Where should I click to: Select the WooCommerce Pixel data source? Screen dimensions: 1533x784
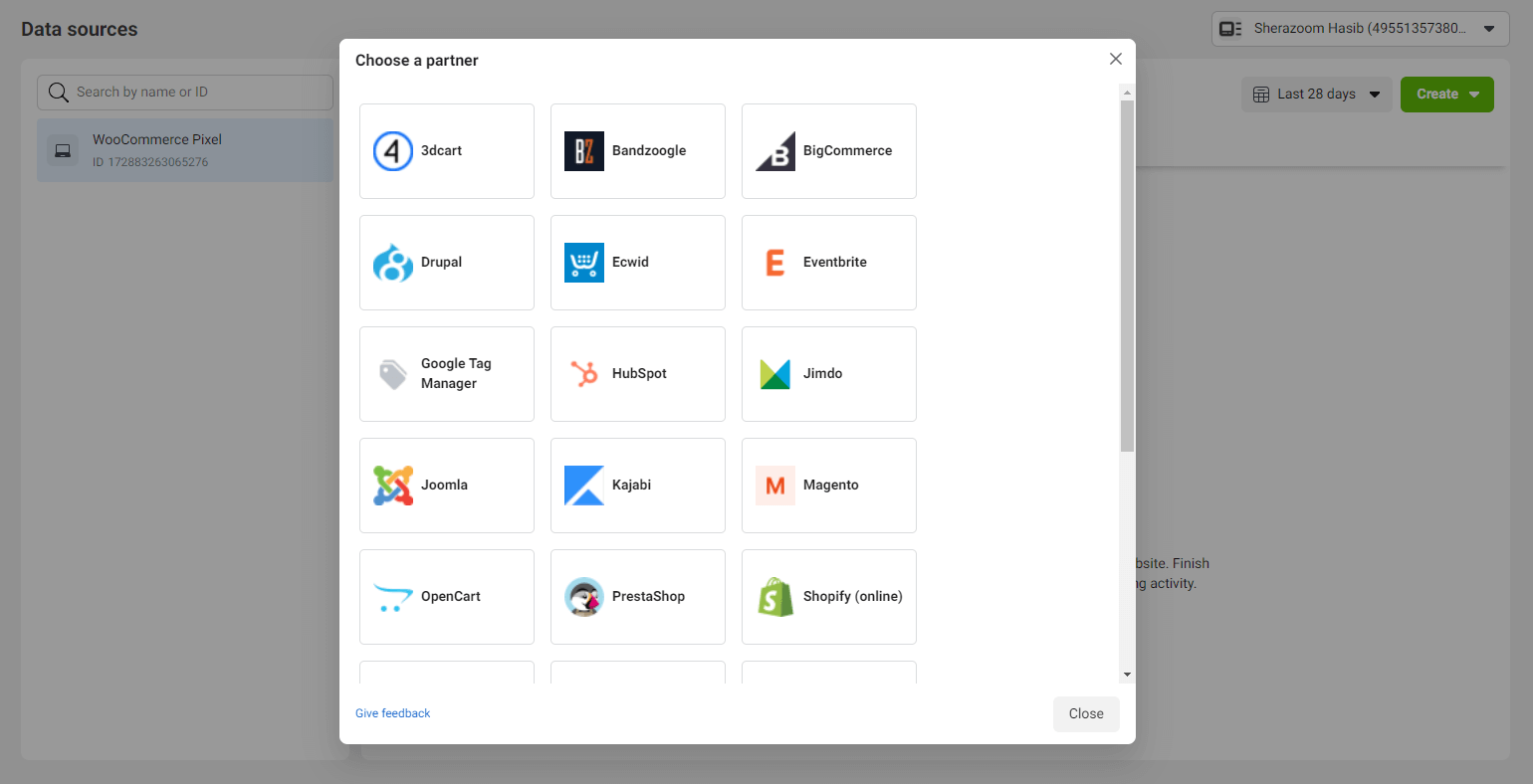point(185,150)
